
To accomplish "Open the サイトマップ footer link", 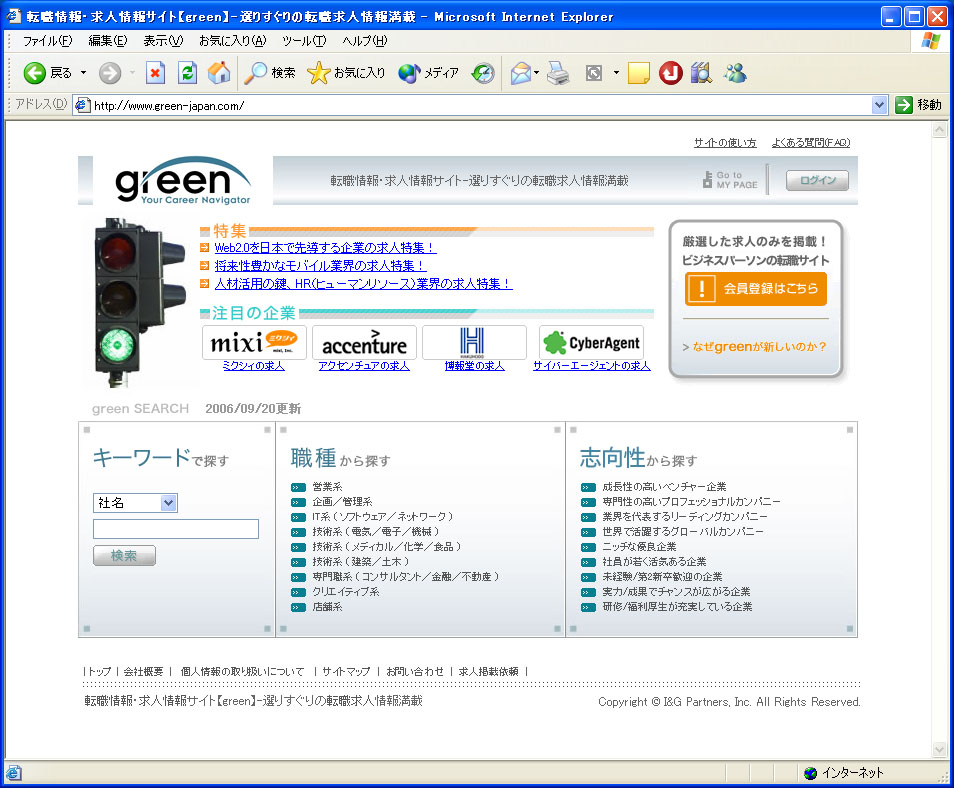I will 346,671.
